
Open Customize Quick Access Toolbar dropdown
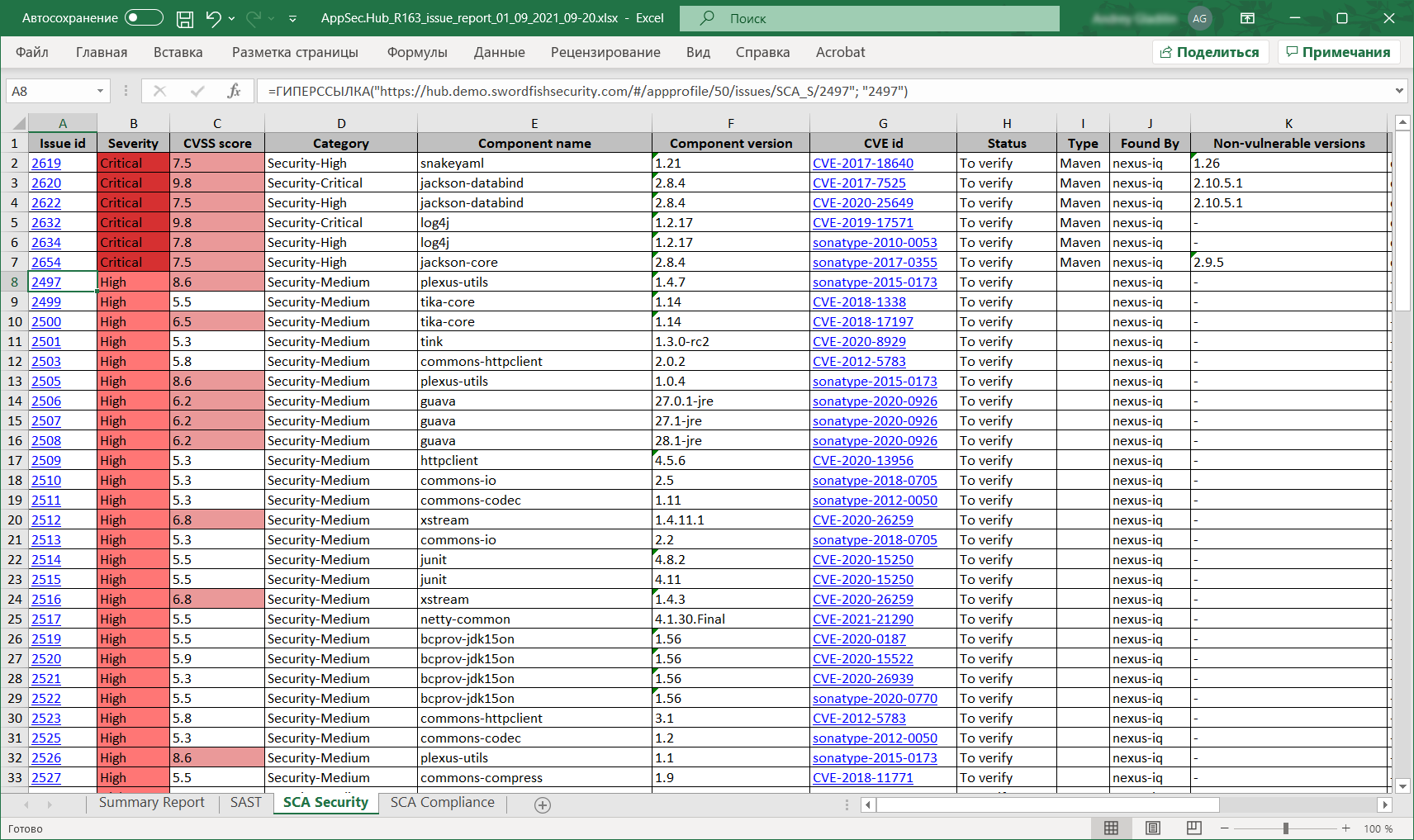tap(292, 18)
